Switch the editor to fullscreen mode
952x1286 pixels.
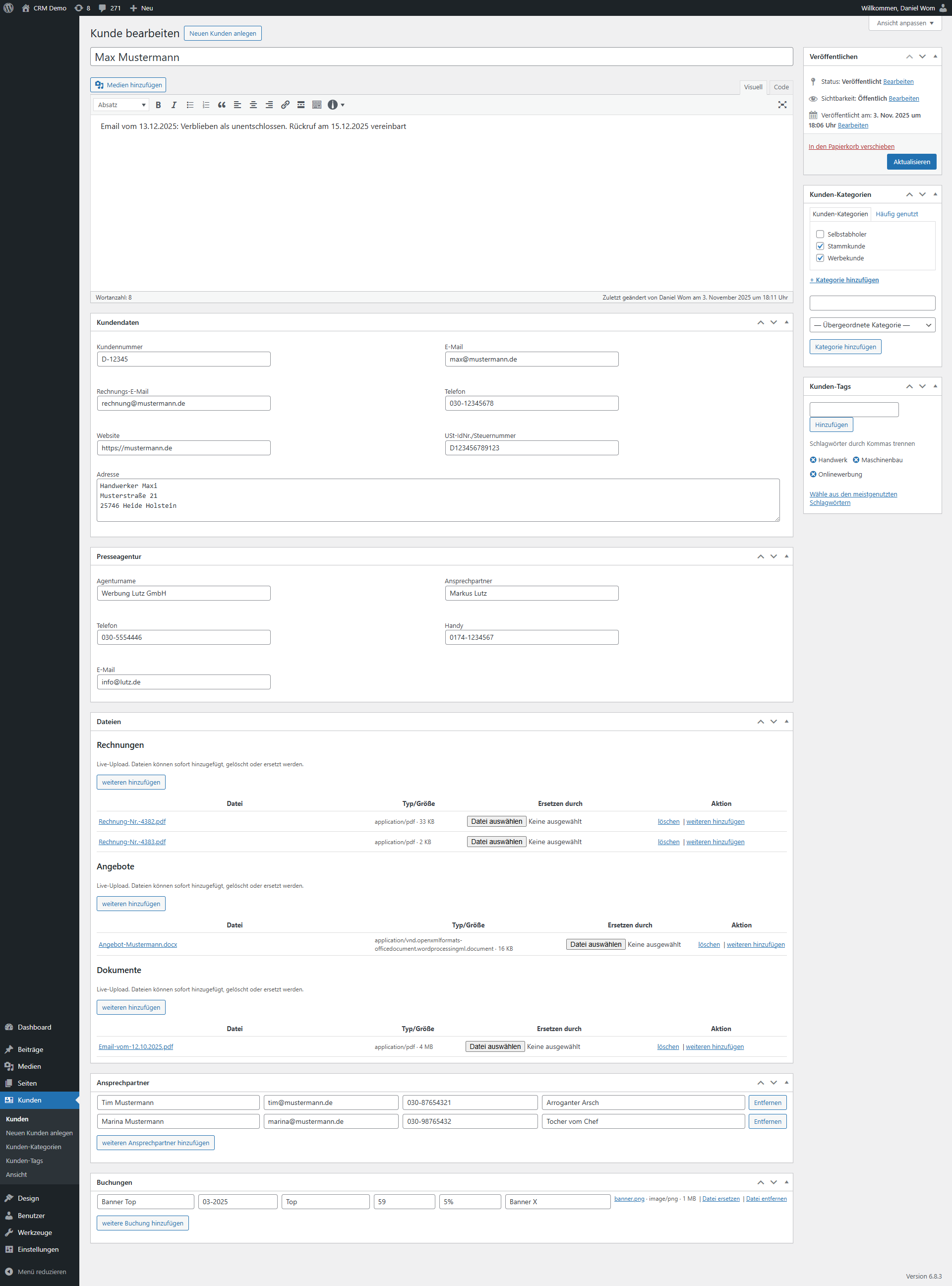(782, 104)
